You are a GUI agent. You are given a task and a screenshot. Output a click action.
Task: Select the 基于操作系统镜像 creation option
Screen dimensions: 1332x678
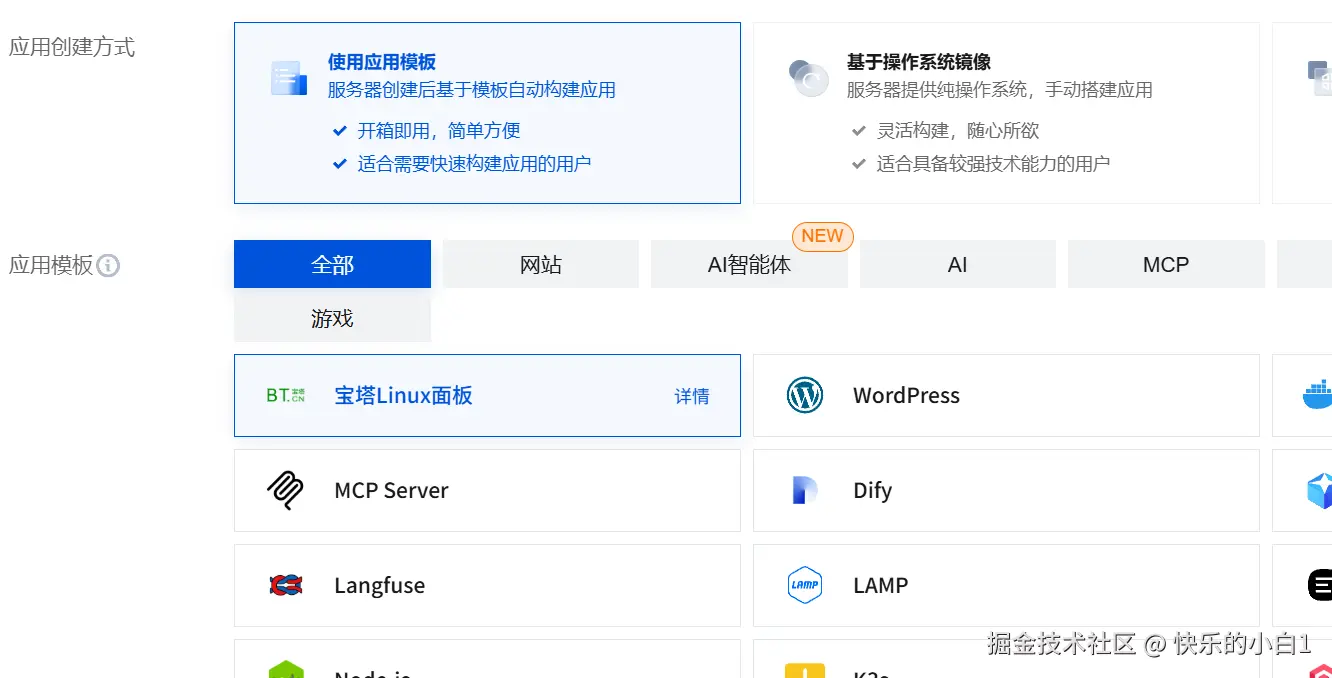click(x=1006, y=113)
